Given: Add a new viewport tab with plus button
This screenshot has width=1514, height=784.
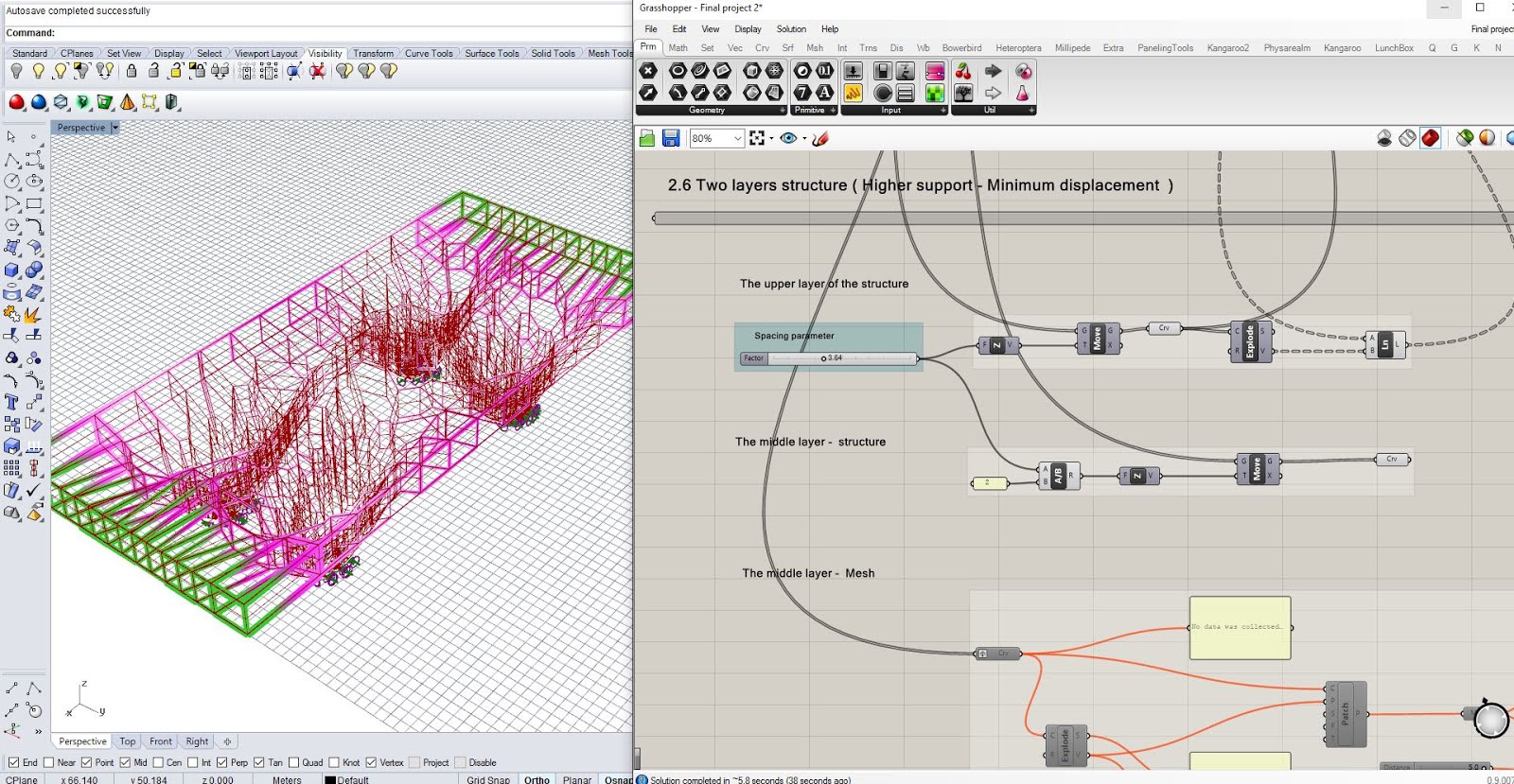Looking at the screenshot, I should [227, 741].
